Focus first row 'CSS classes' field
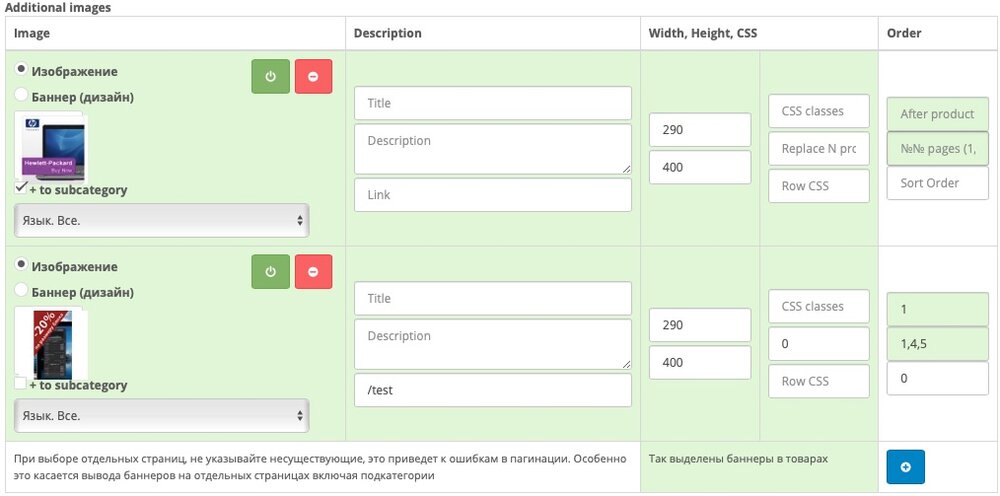This screenshot has height=496, width=1000. click(819, 111)
